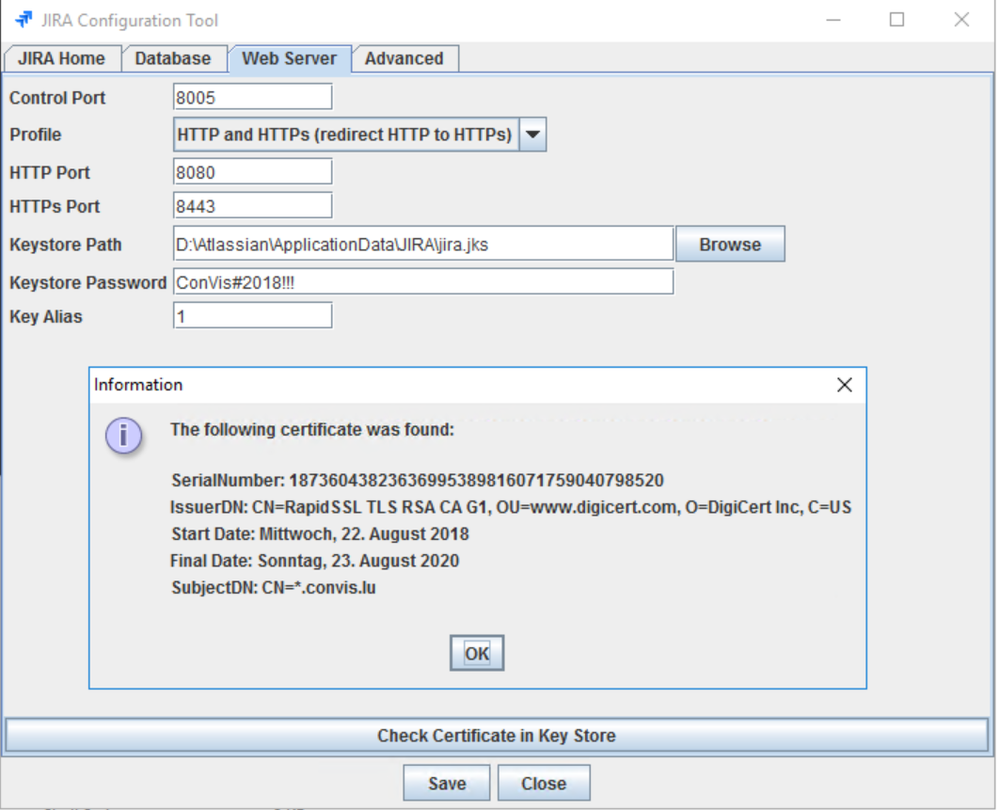Click the Close button at bottom
Image resolution: width=999 pixels, height=810 pixels.
(543, 783)
